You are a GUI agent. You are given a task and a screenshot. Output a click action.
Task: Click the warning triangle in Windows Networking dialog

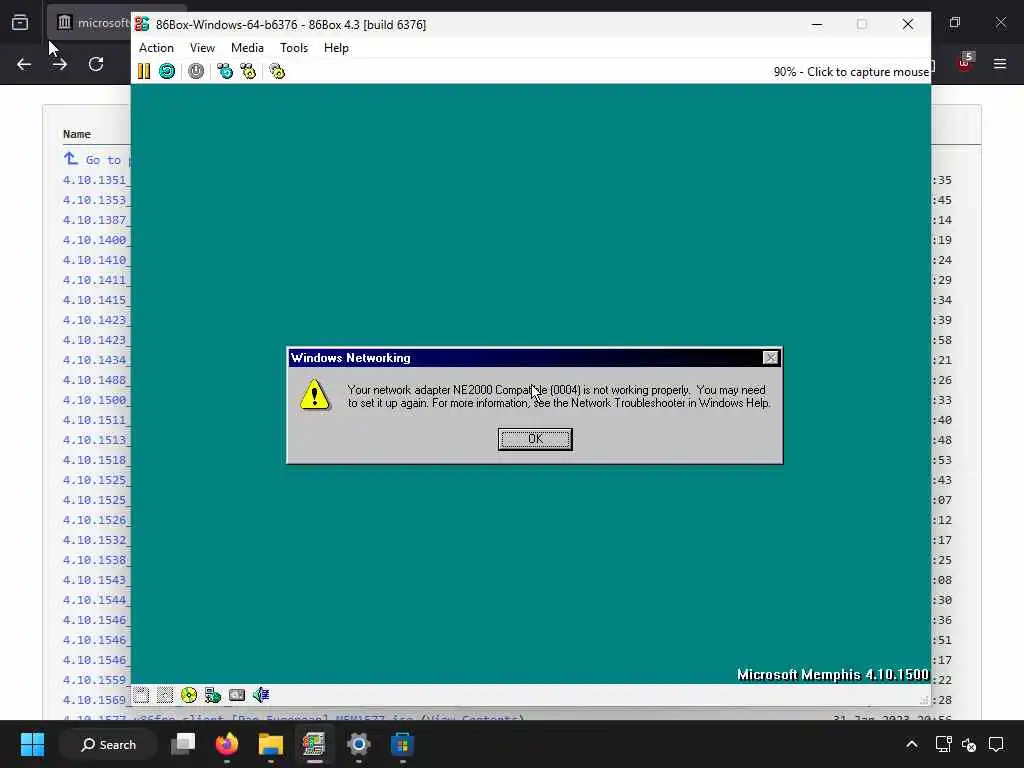click(314, 394)
